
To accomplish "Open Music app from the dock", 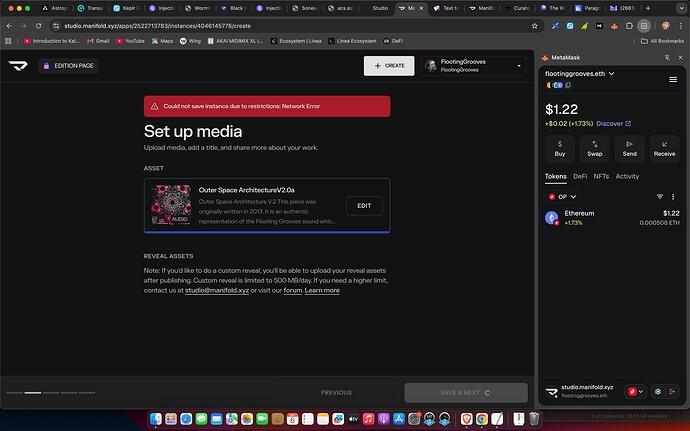I will coord(368,419).
